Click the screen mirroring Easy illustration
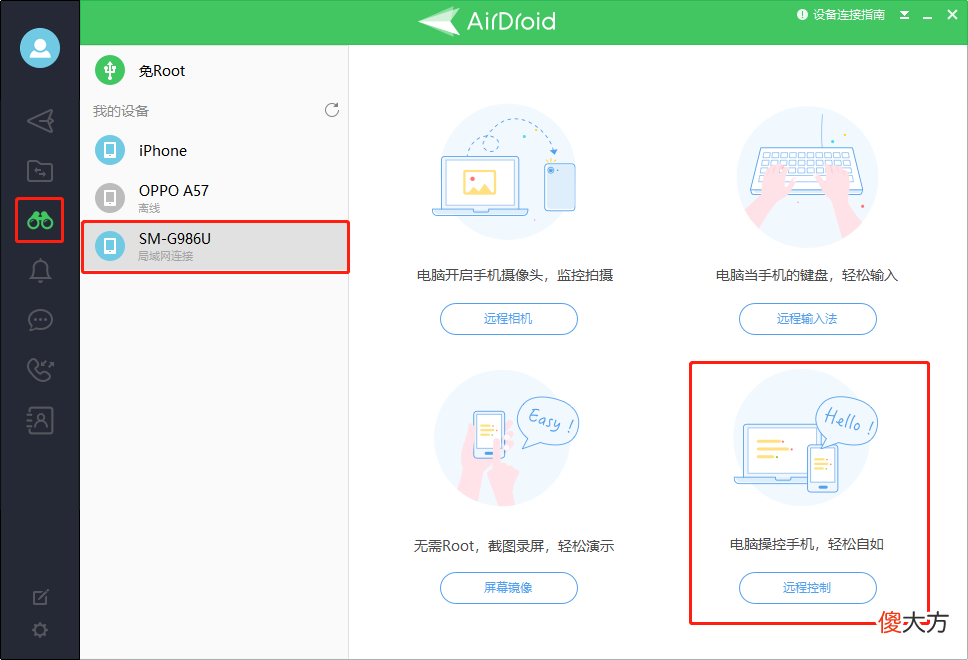Screen dimensions: 968x660 [505, 438]
